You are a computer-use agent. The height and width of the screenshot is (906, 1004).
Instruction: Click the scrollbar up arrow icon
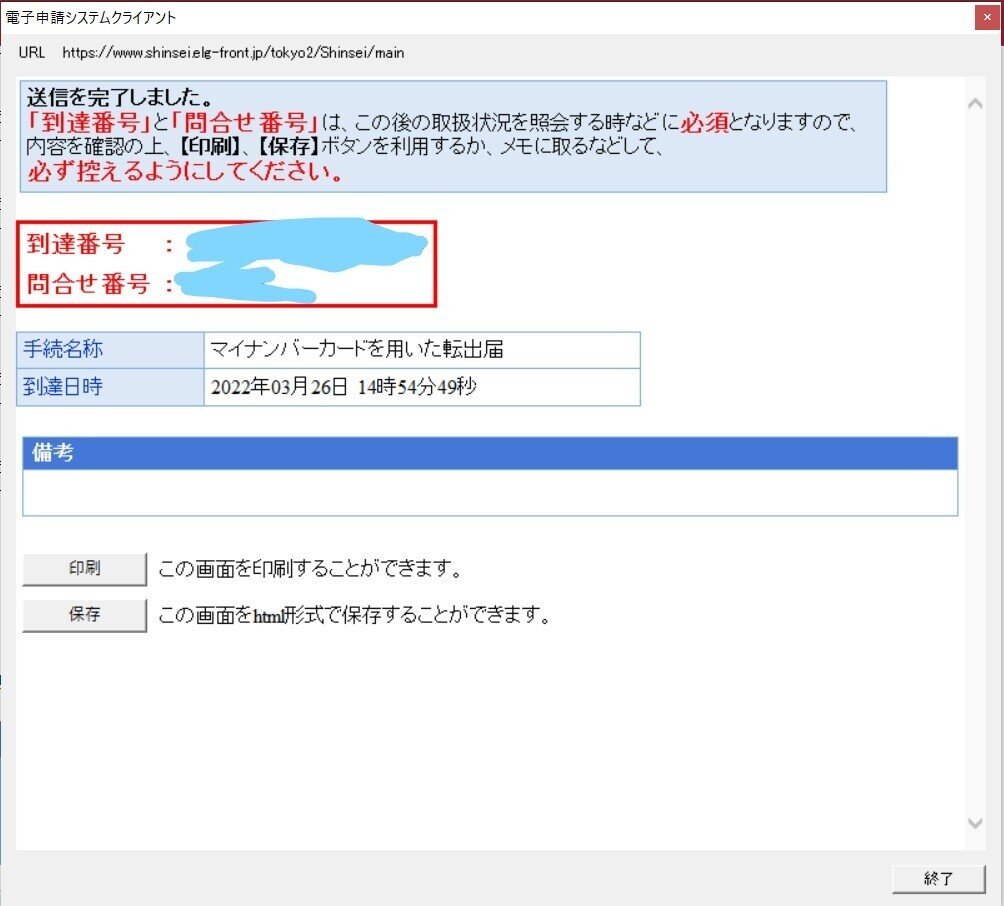975,102
